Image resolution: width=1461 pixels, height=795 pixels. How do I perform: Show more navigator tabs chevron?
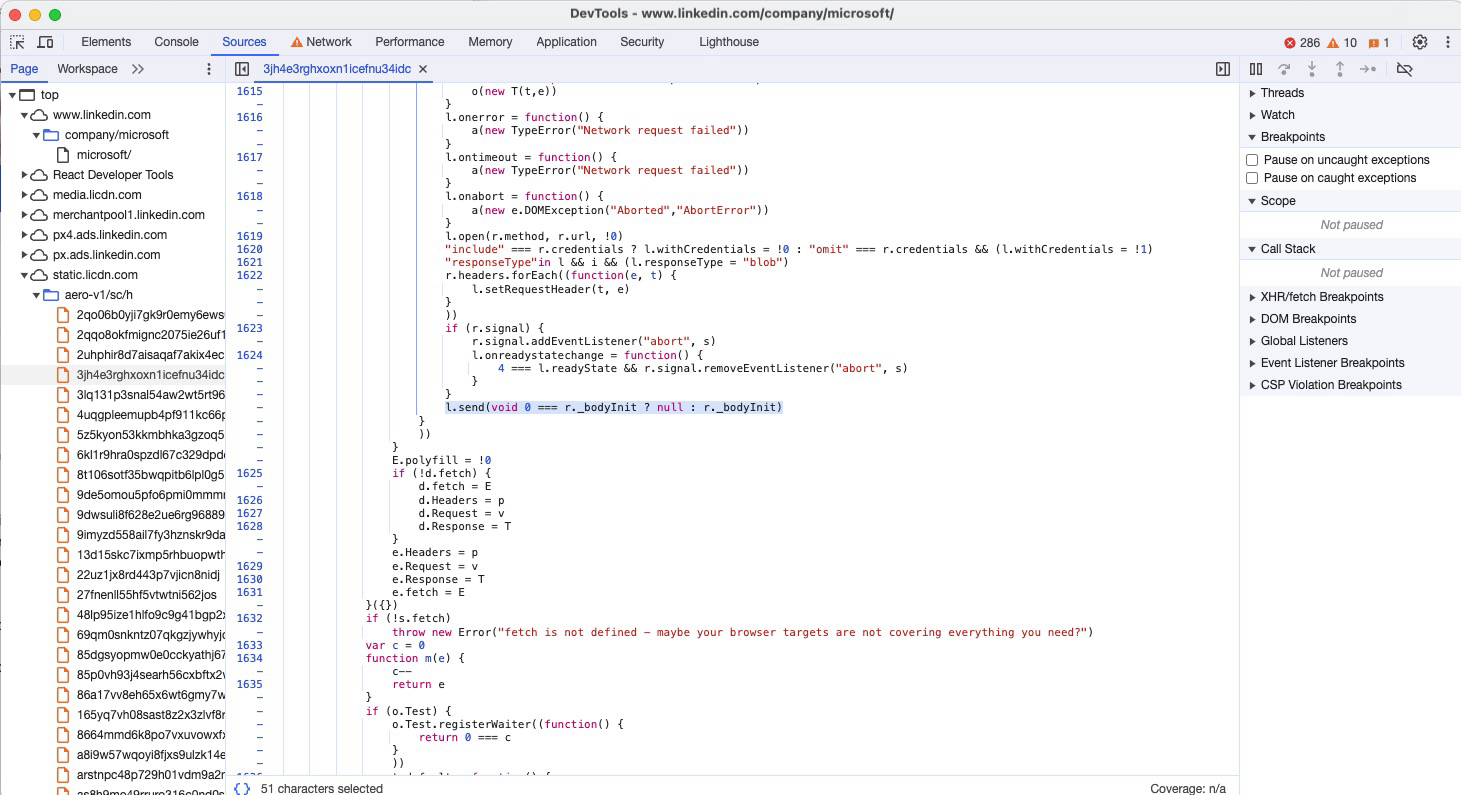[x=138, y=69]
